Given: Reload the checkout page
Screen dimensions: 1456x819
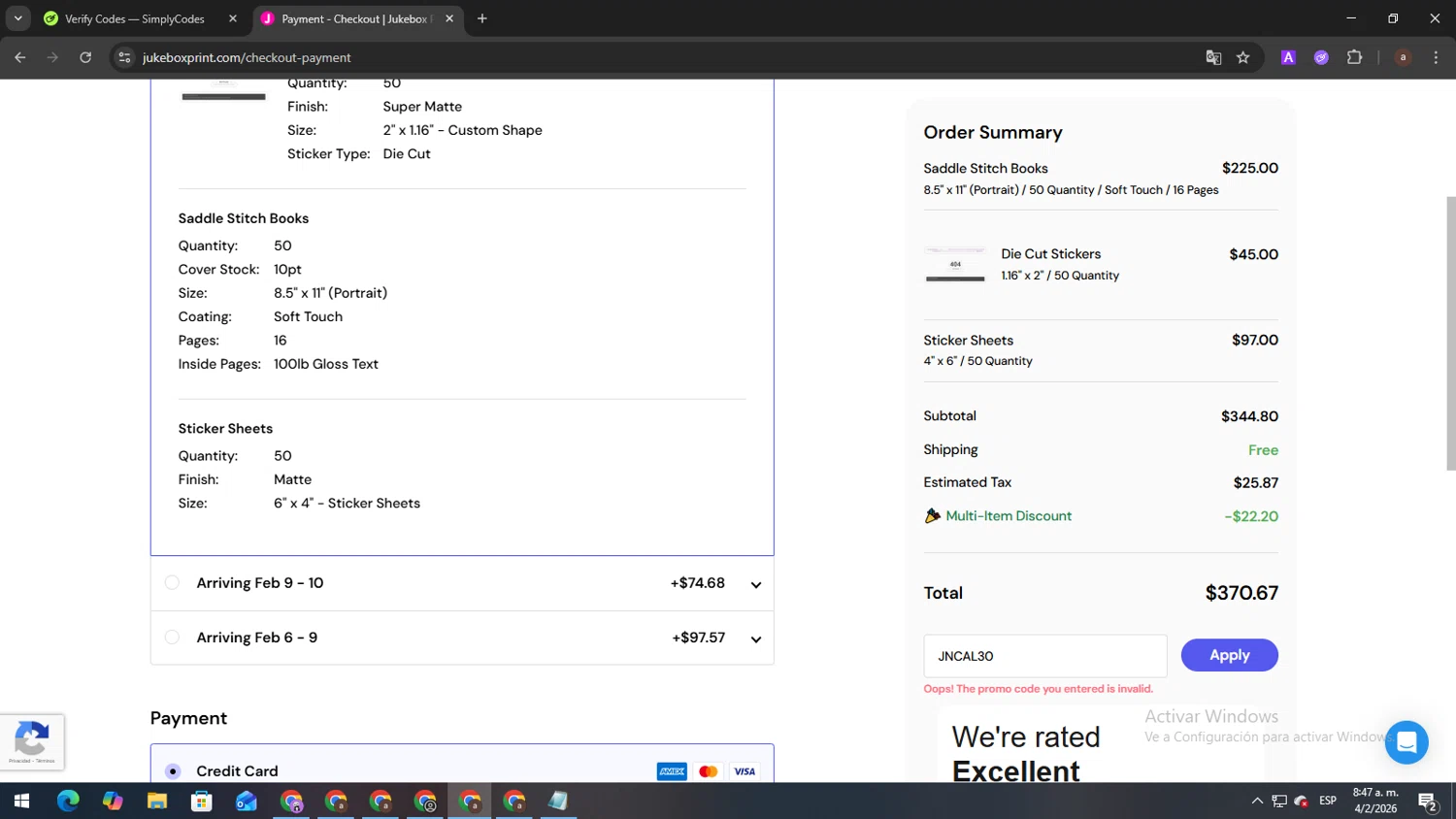Looking at the screenshot, I should click(85, 57).
